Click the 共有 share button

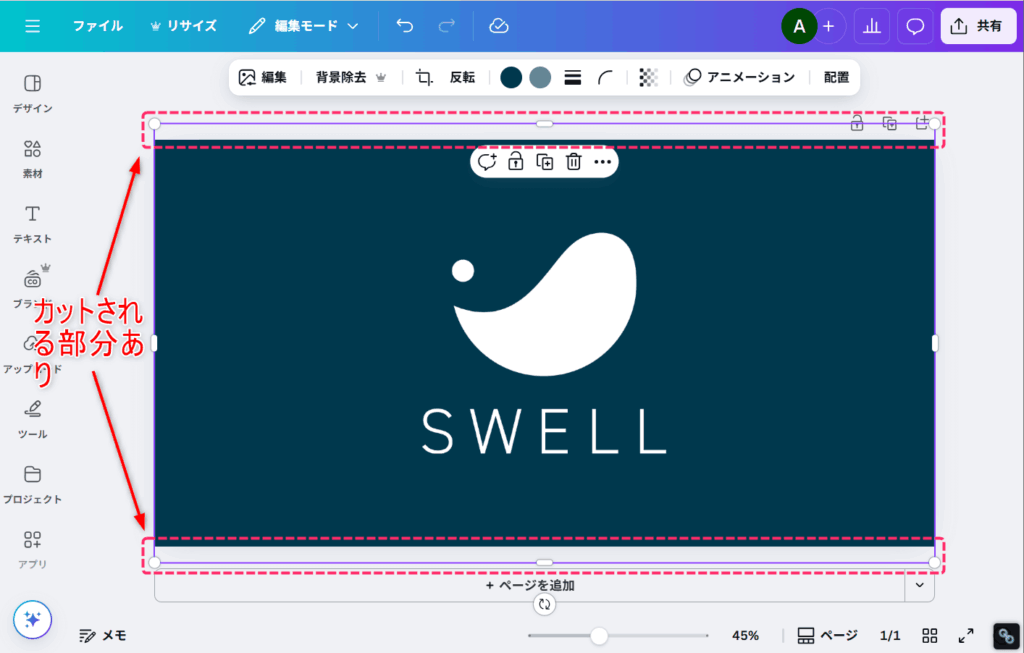point(978,27)
